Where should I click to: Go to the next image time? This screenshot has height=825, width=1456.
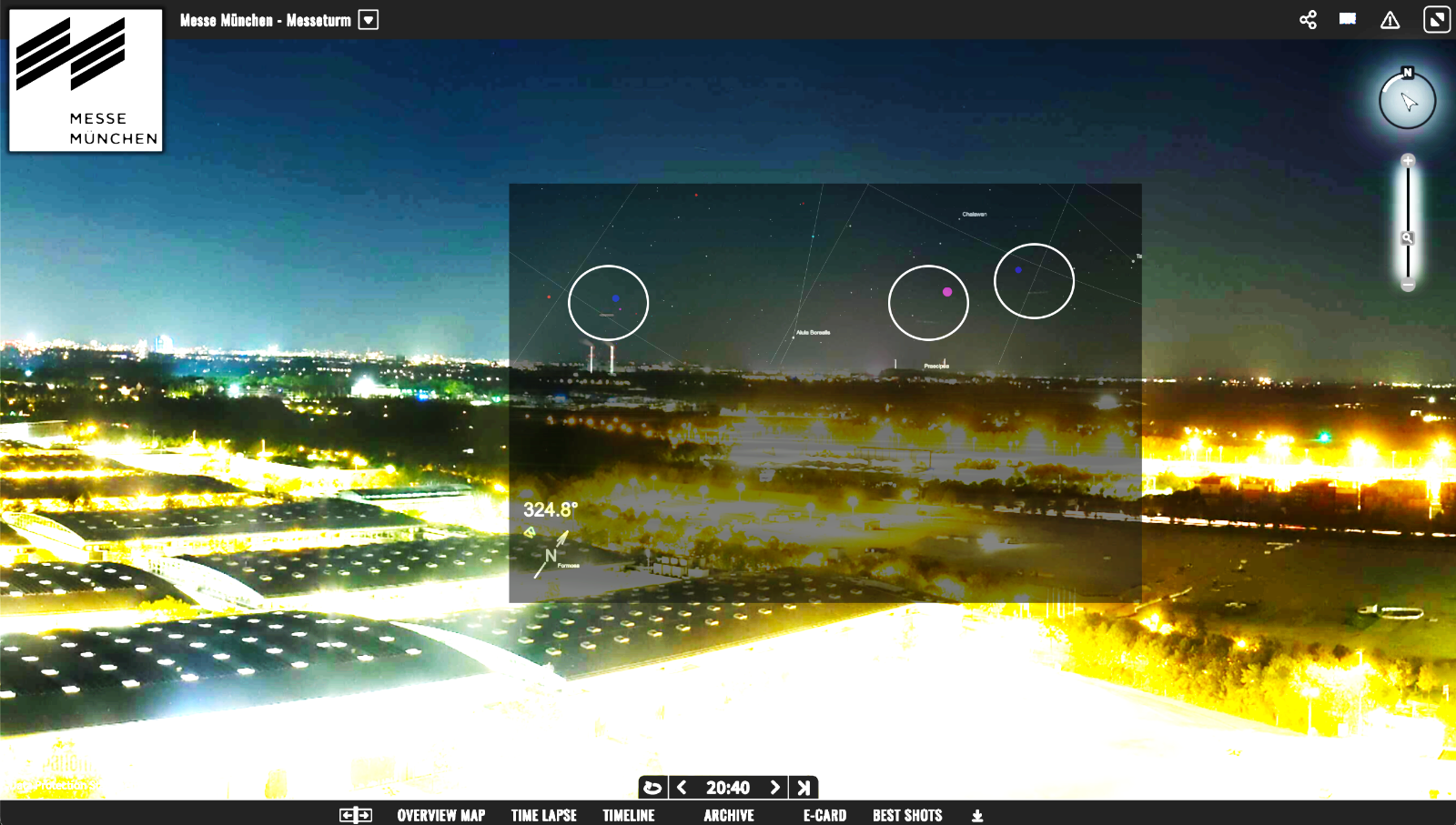775,788
